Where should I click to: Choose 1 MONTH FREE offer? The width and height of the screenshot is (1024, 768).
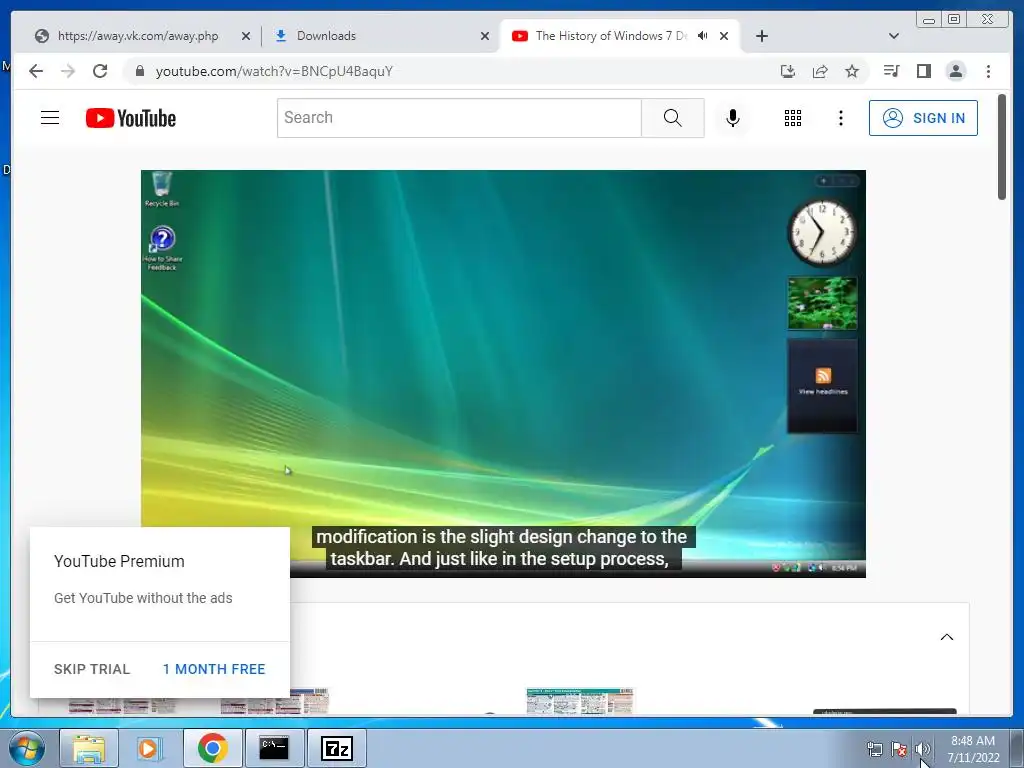[214, 669]
